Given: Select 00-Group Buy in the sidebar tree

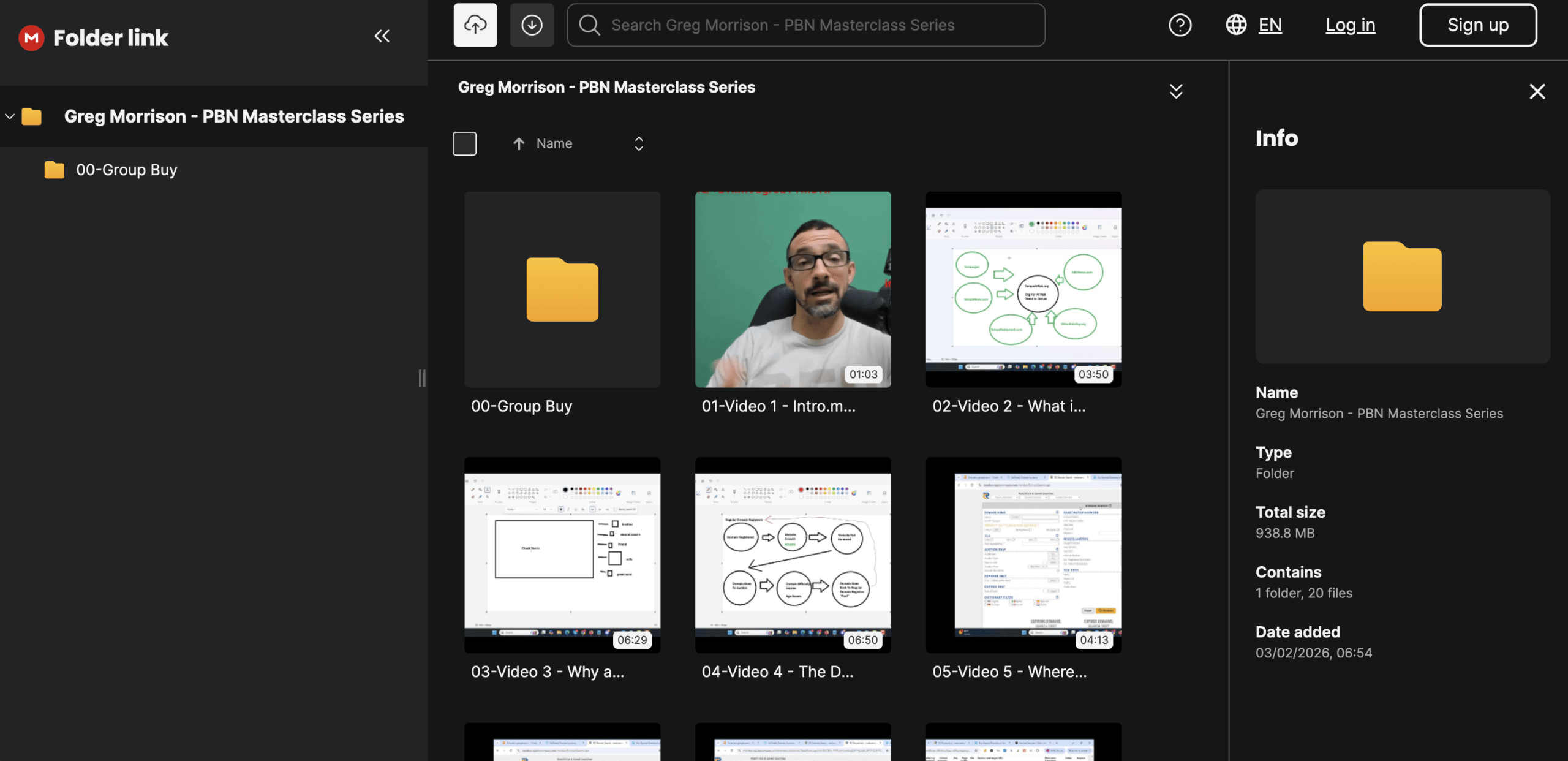Looking at the screenshot, I should pyautogui.click(x=126, y=170).
